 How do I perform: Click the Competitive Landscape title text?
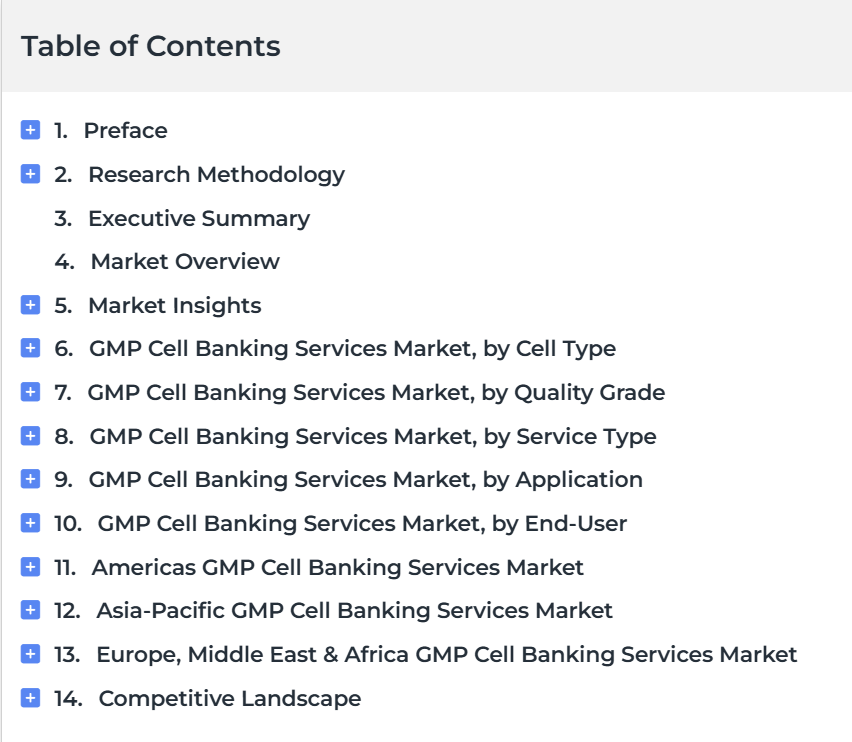[x=230, y=699]
